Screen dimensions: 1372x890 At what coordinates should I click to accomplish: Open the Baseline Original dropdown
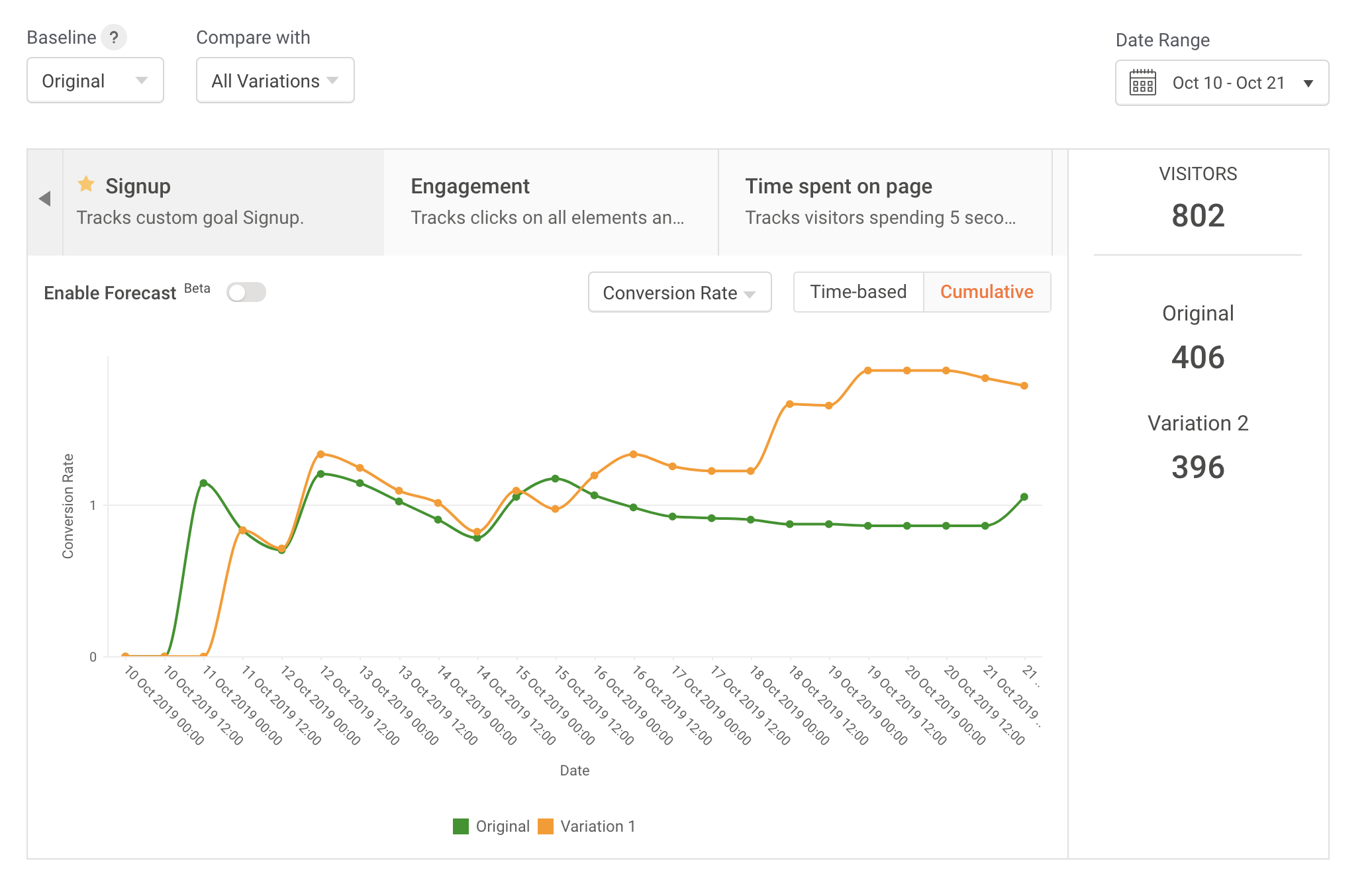(x=95, y=80)
